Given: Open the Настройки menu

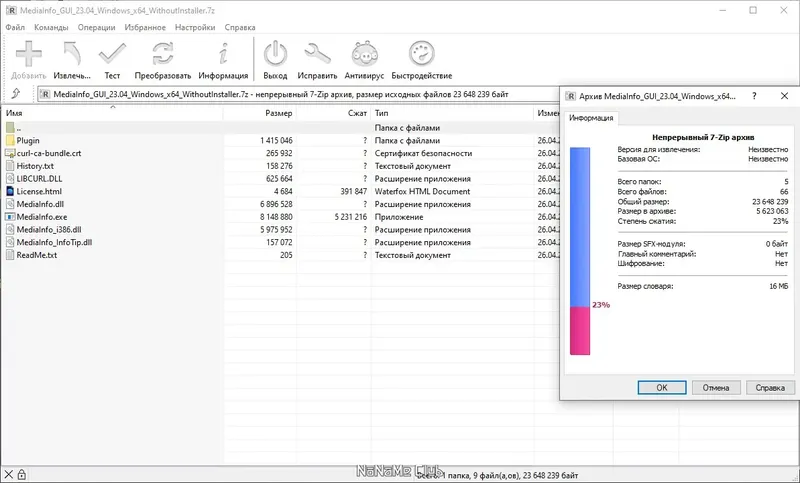Looking at the screenshot, I should [195, 28].
